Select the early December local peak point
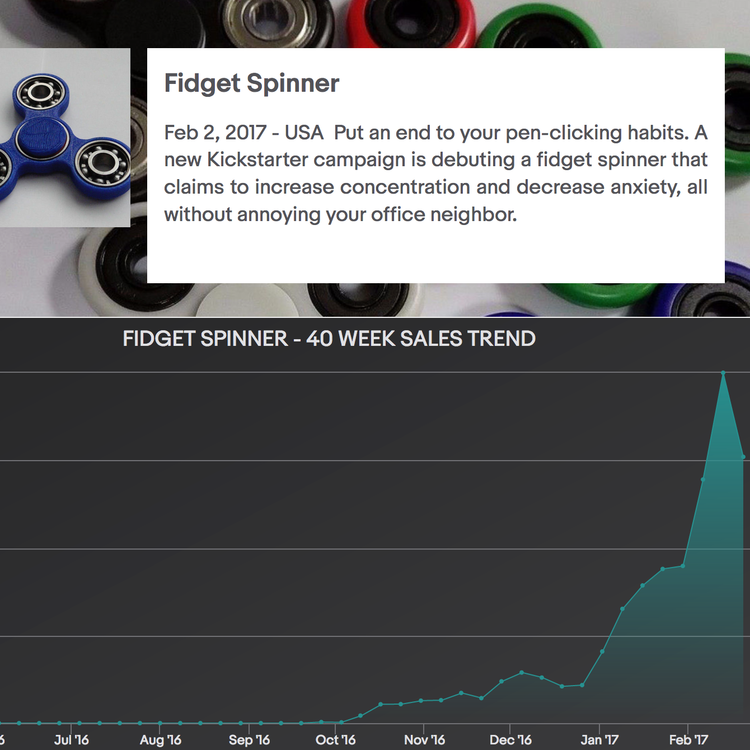The image size is (750, 750). click(x=522, y=673)
